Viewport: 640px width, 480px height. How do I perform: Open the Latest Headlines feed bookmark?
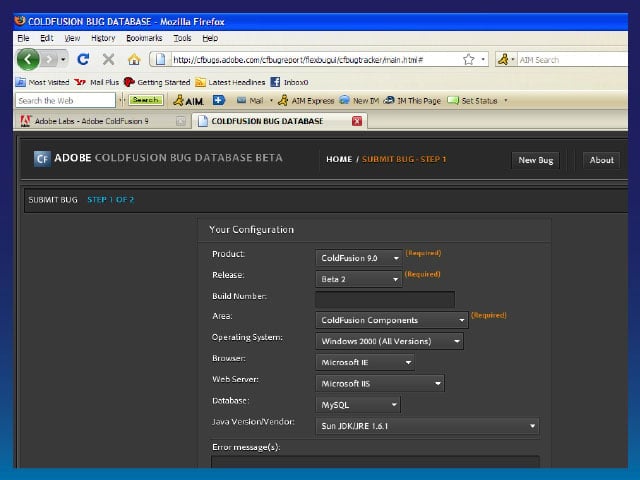point(231,82)
